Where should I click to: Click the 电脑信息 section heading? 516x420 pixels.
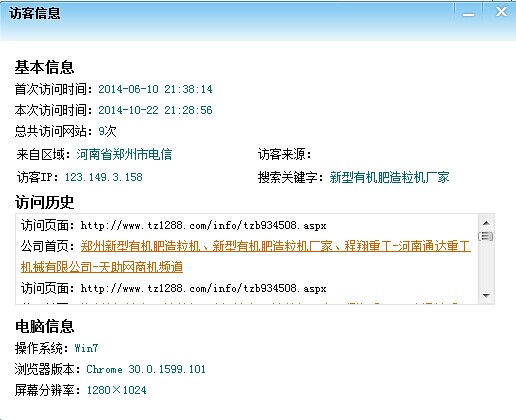coord(44,326)
